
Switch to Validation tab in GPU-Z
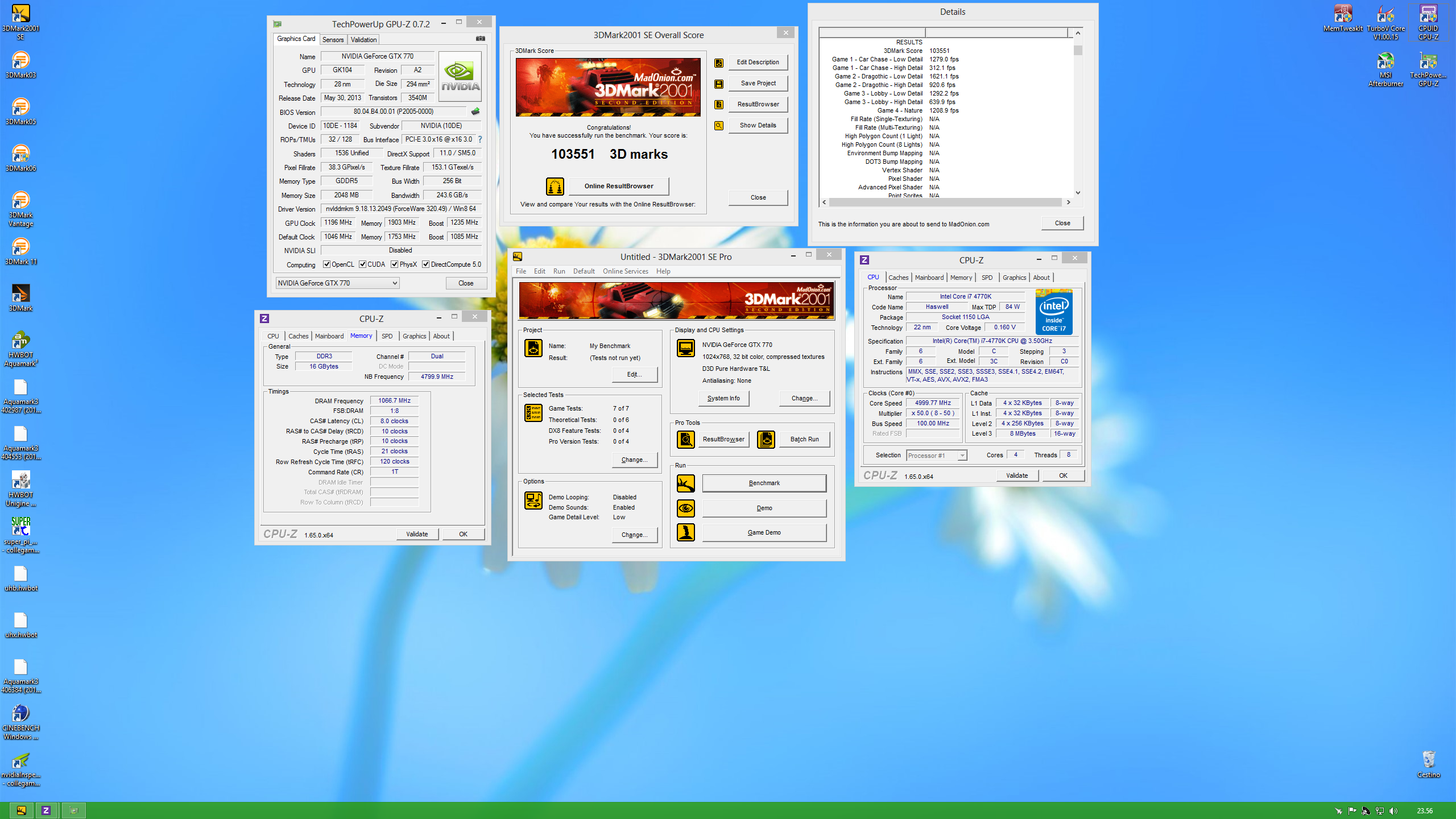coord(363,40)
